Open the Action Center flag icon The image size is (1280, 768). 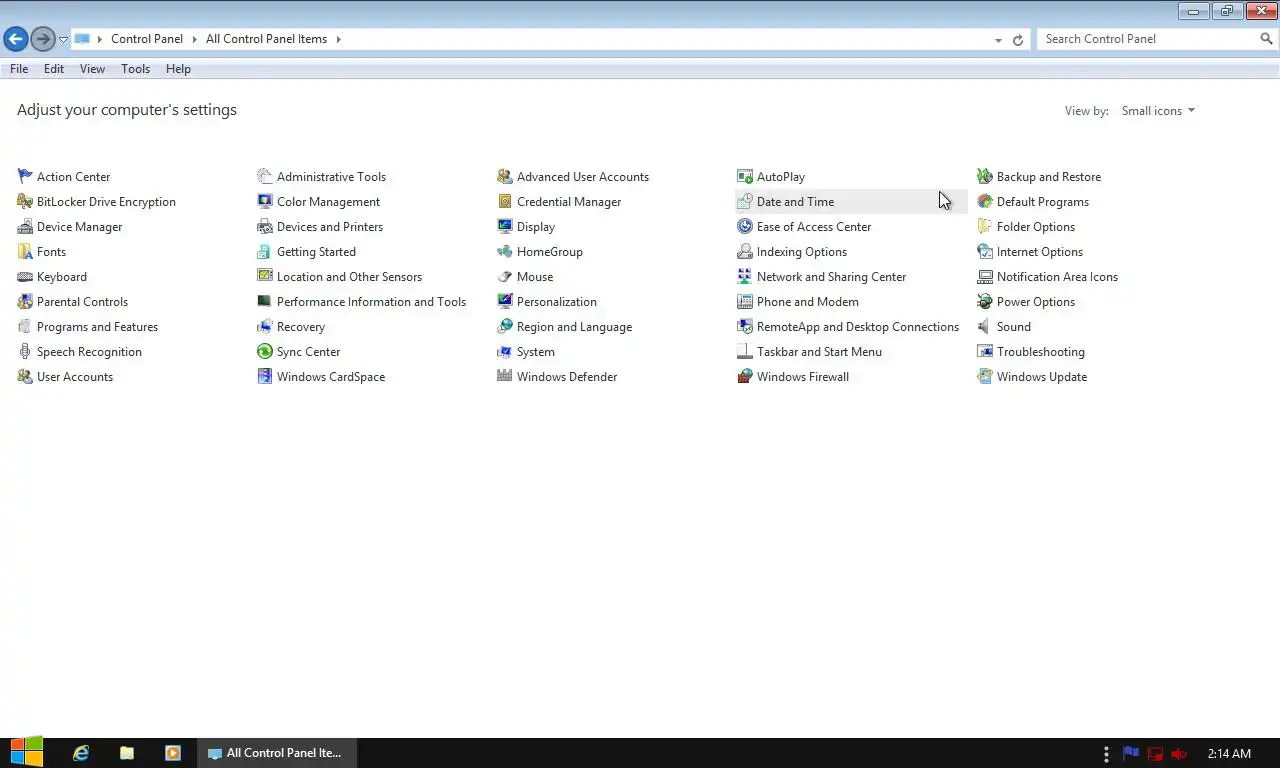(25, 177)
